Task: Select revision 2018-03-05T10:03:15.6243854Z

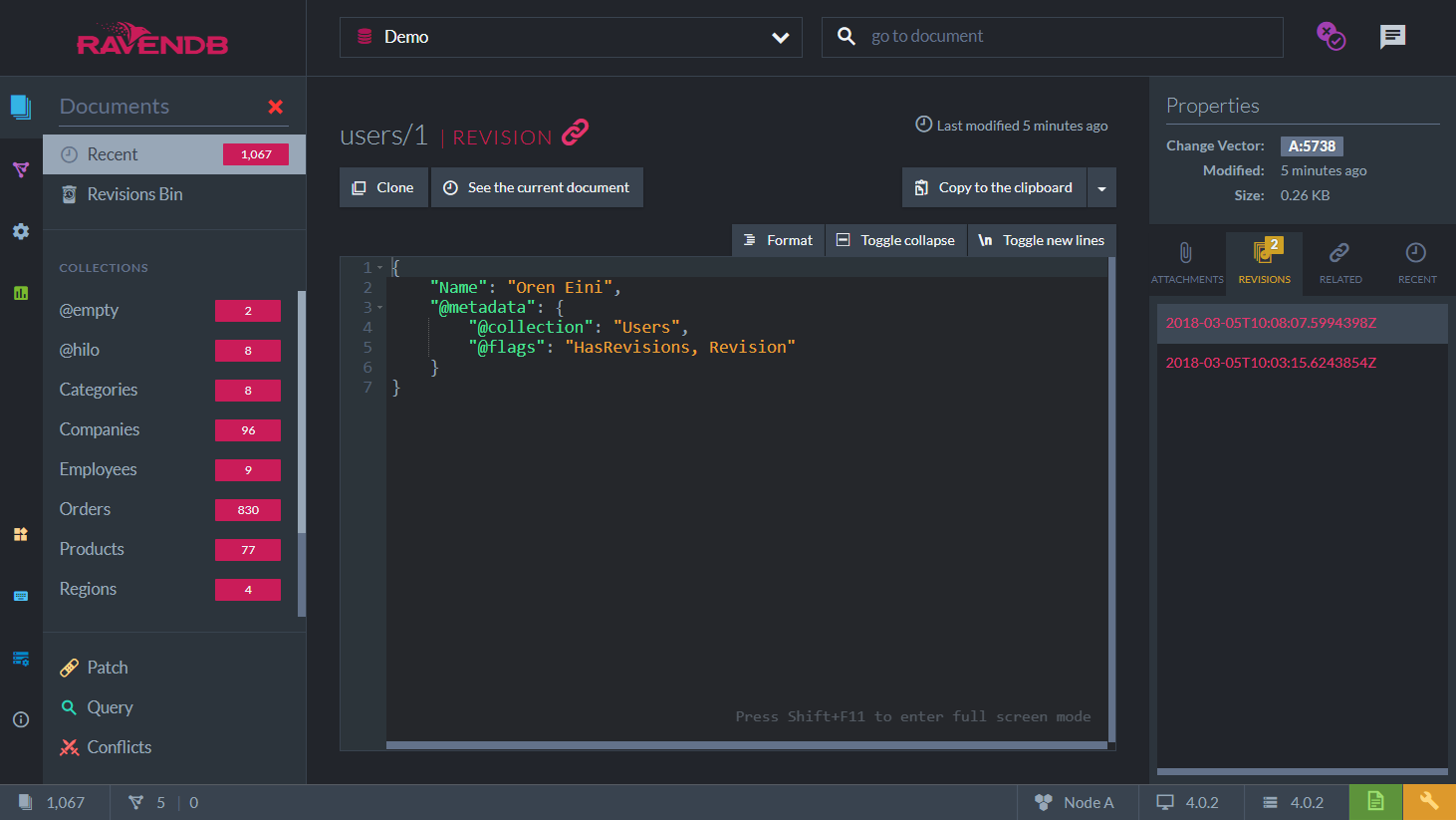Action: (x=1302, y=363)
